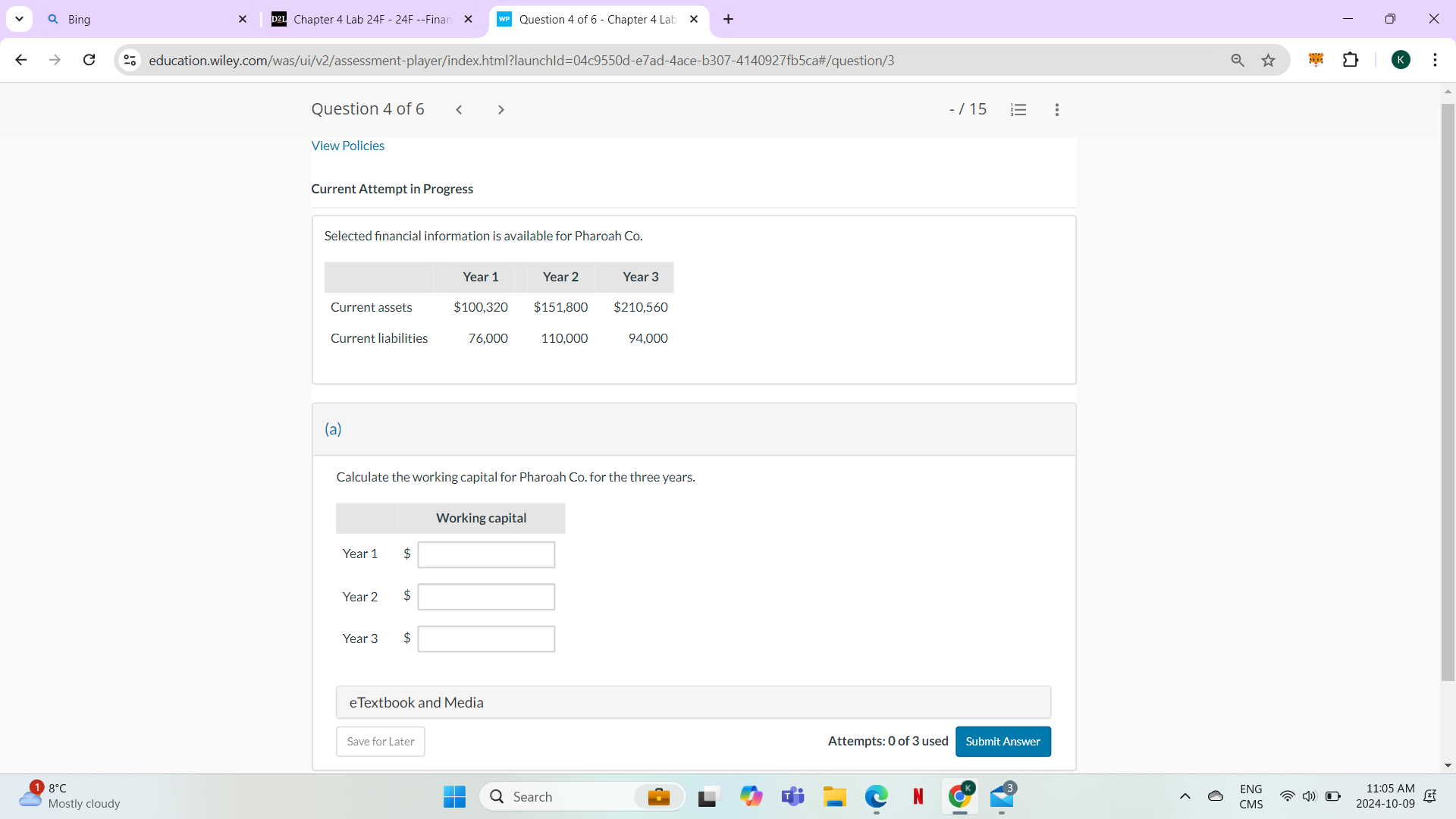Open the more options kebab menu in the player
Image resolution: width=1456 pixels, height=819 pixels.
pyautogui.click(x=1057, y=109)
